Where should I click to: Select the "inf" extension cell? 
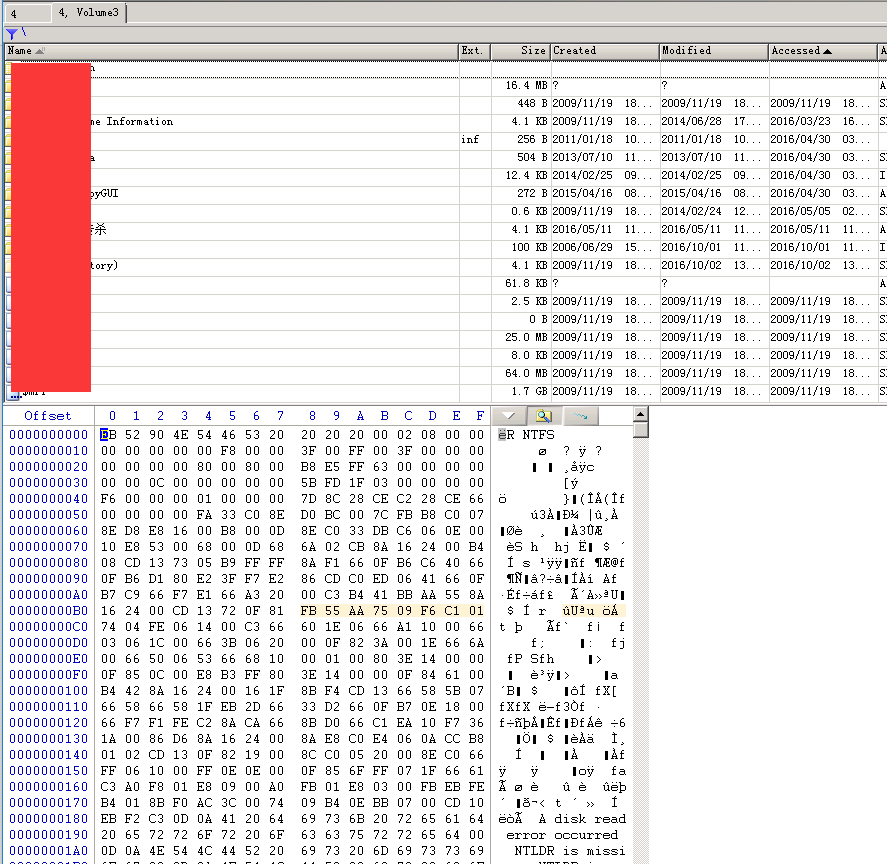coord(474,140)
